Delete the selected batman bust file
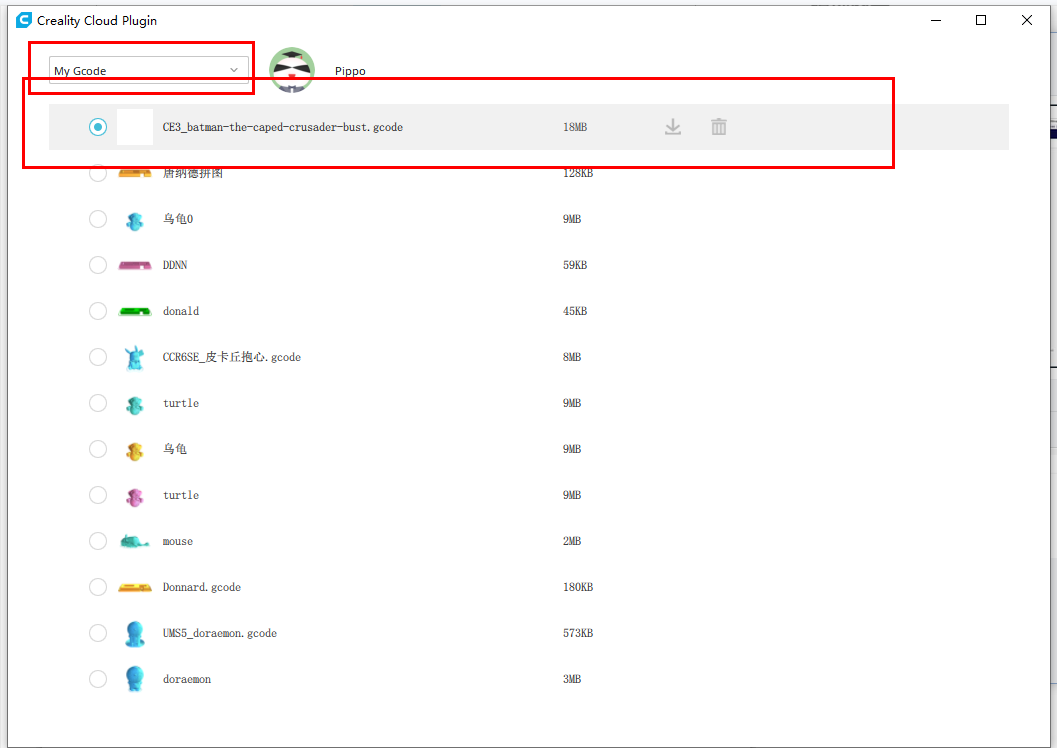This screenshot has height=748, width=1057. 718,127
